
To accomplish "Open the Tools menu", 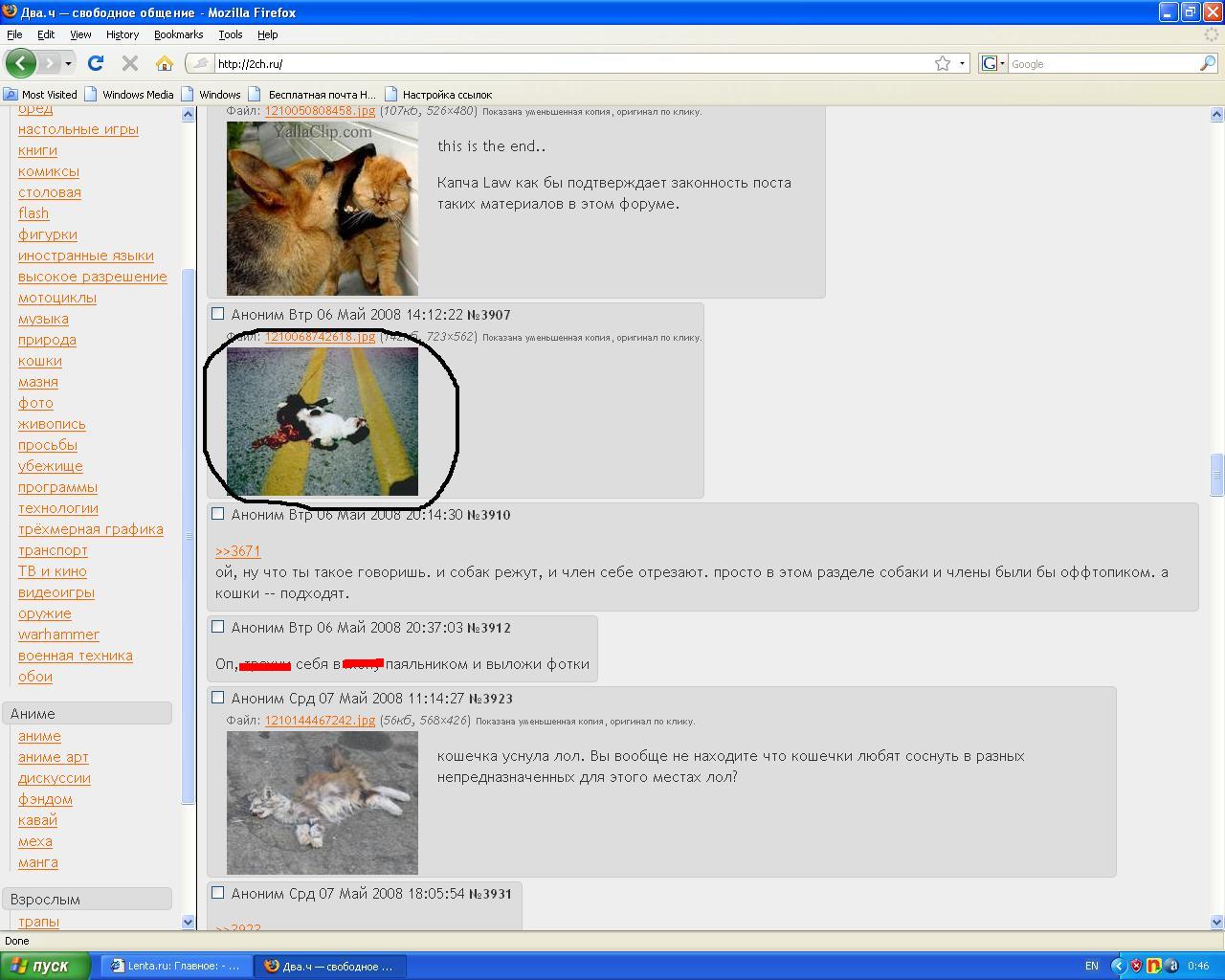I will (230, 34).
